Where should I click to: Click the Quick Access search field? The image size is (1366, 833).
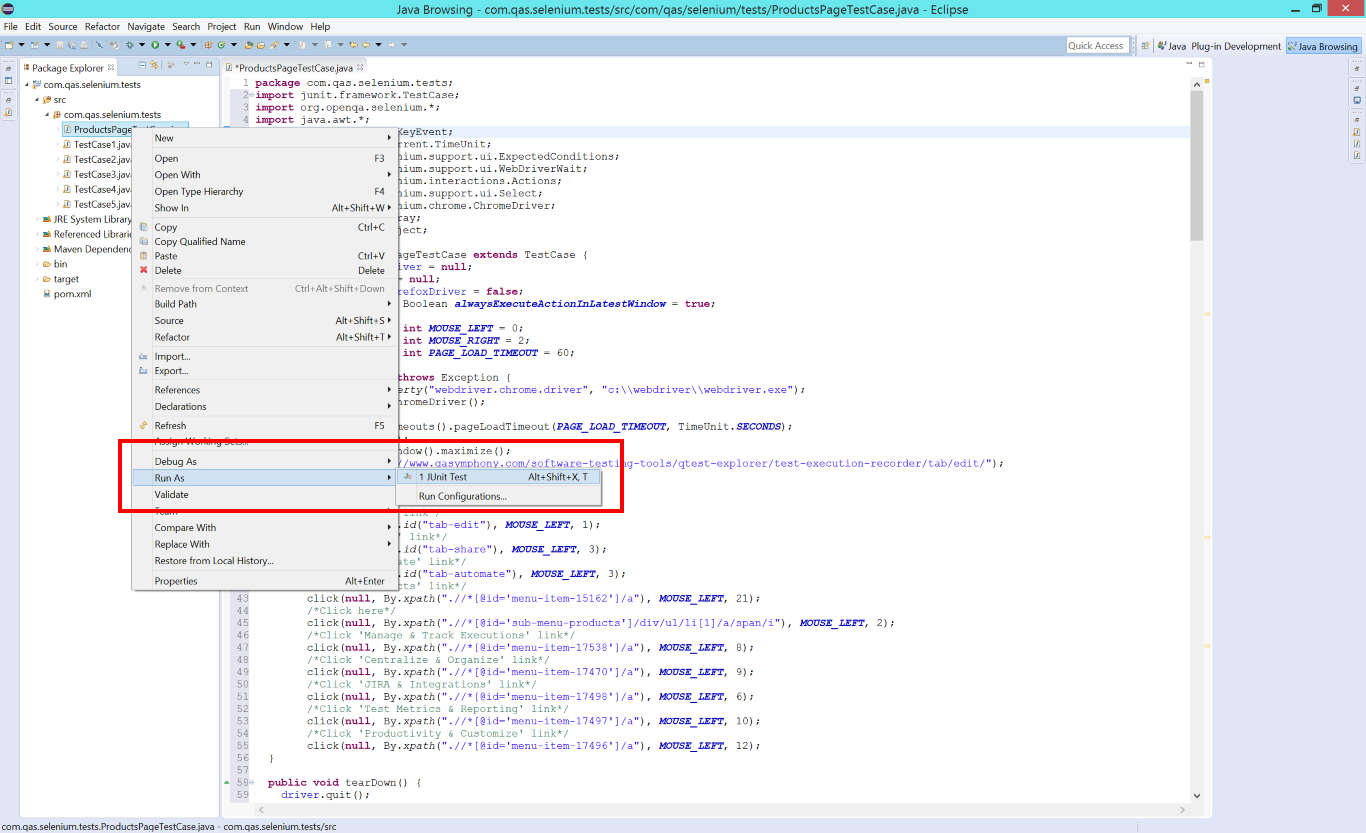tap(1096, 46)
